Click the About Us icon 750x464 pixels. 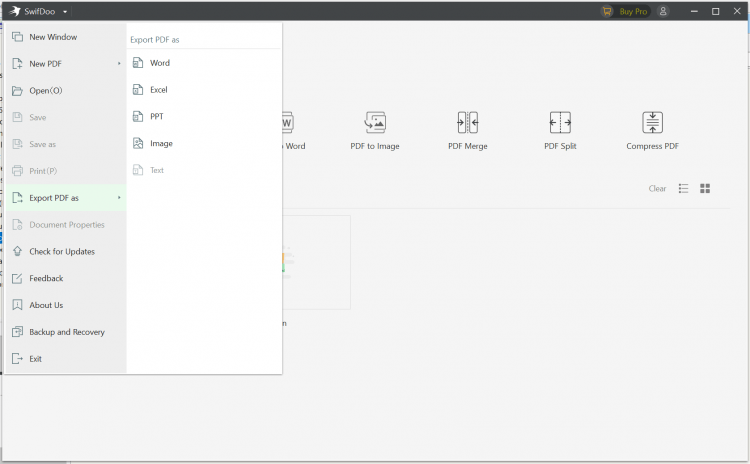(17, 305)
